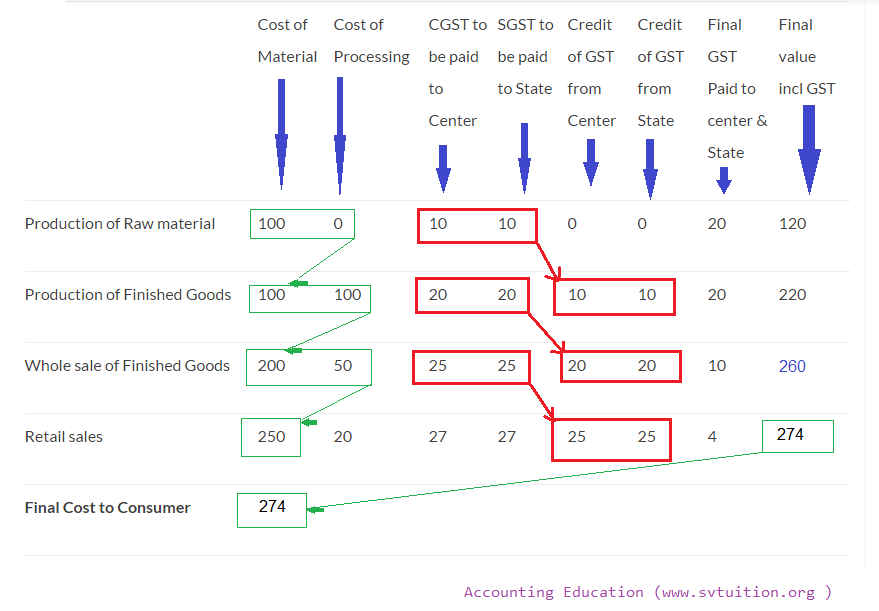Click the red box containing 25 and 25

pyautogui.click(x=611, y=438)
